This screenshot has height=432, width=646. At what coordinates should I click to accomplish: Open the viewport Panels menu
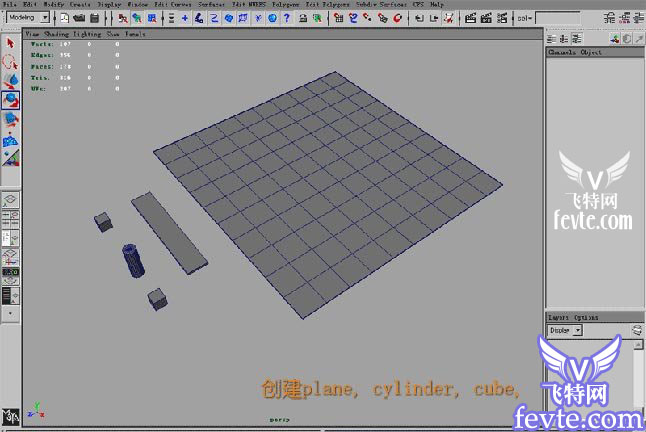click(135, 34)
